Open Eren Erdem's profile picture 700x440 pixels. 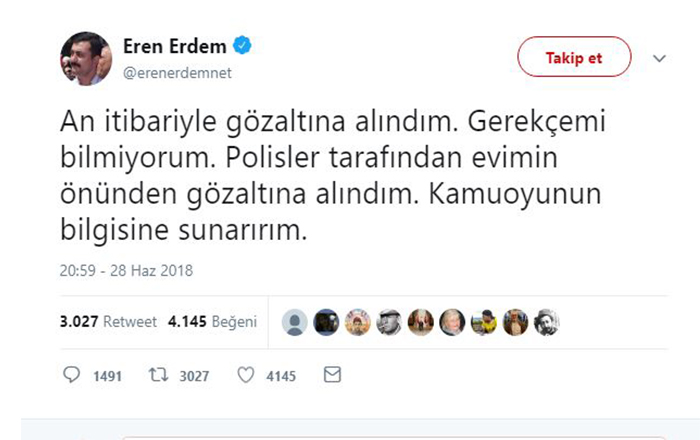[x=88, y=58]
